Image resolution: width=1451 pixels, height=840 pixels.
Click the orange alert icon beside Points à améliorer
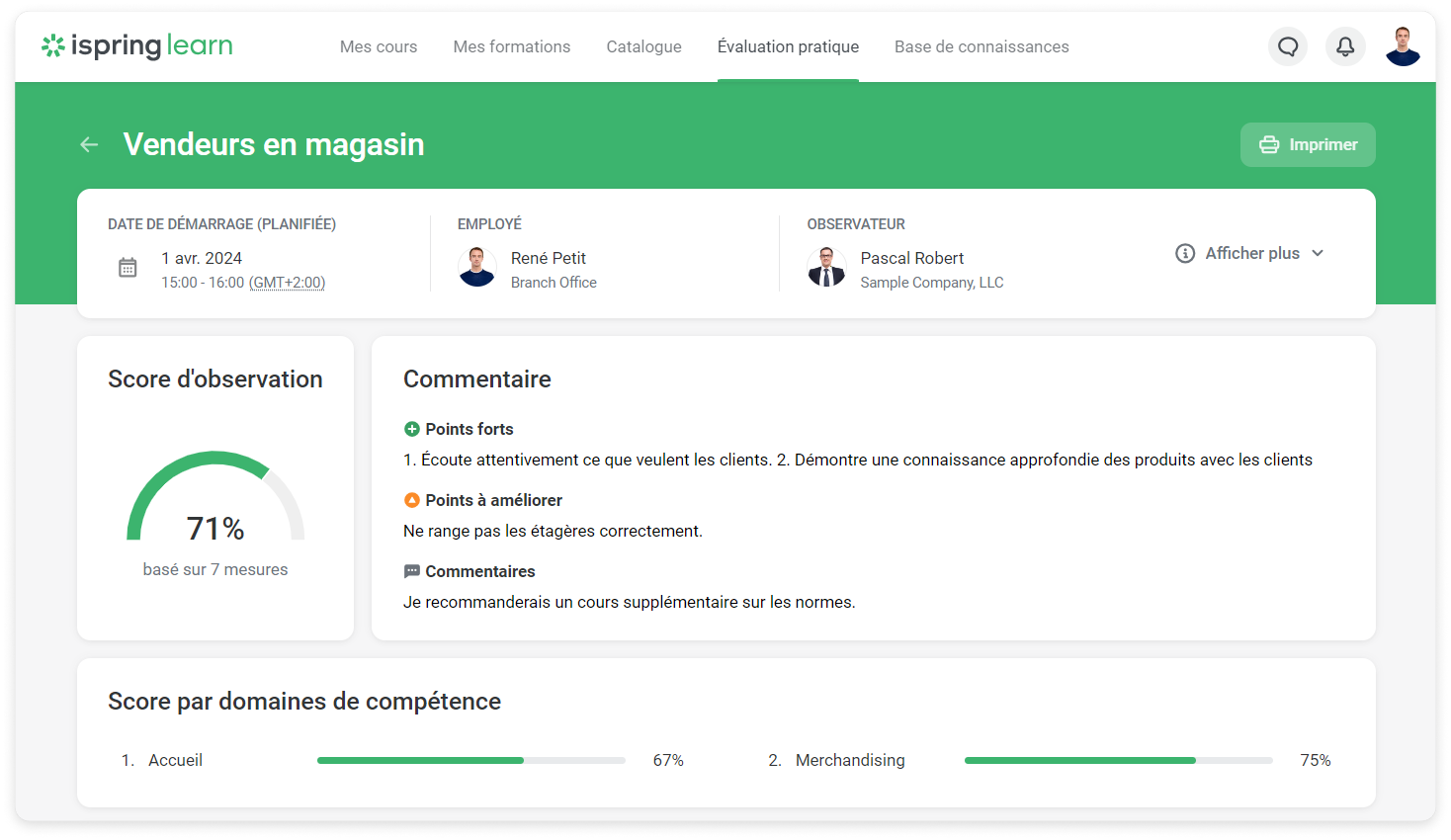(411, 500)
